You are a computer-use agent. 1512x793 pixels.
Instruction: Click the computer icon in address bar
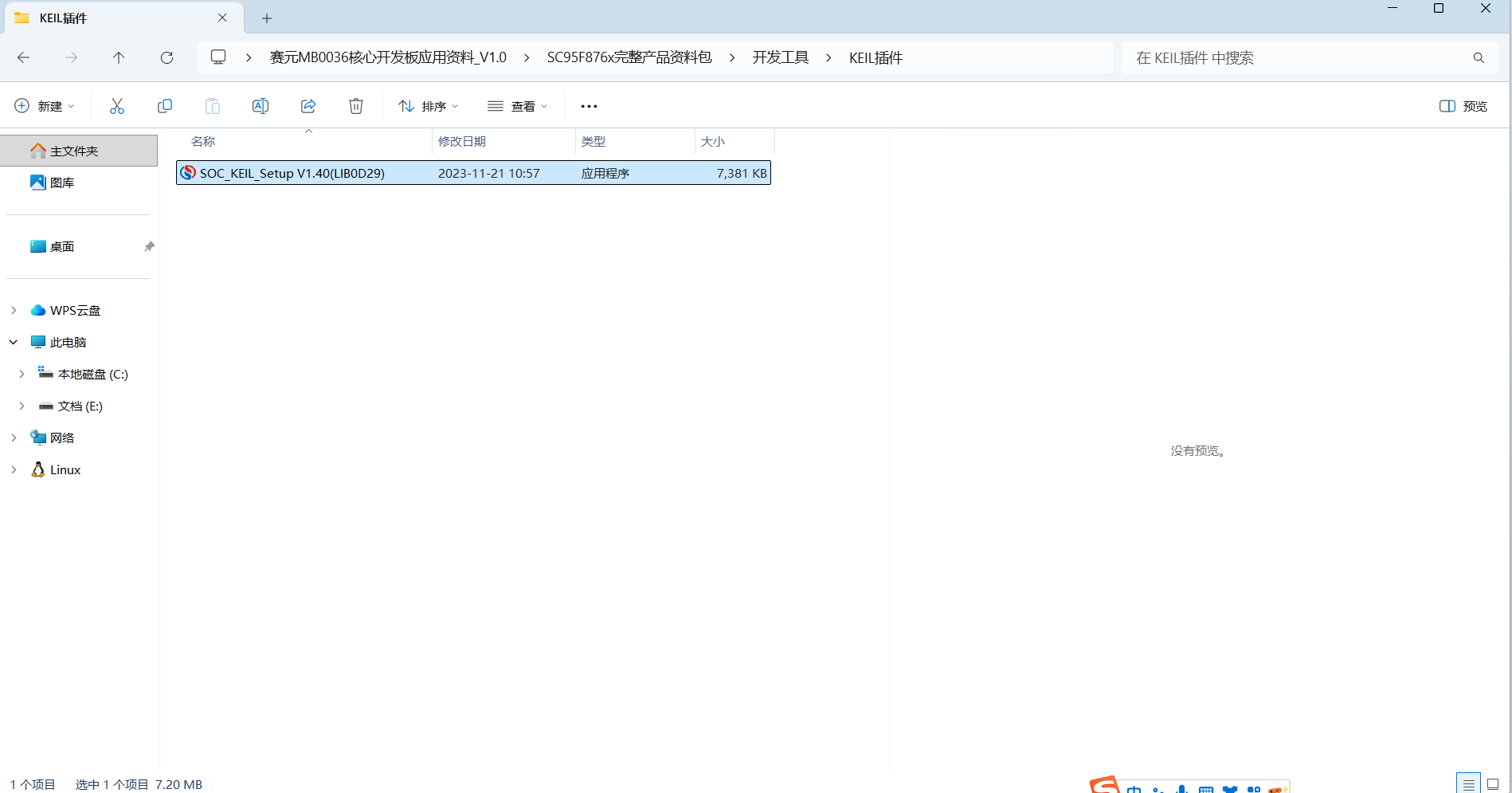click(218, 57)
